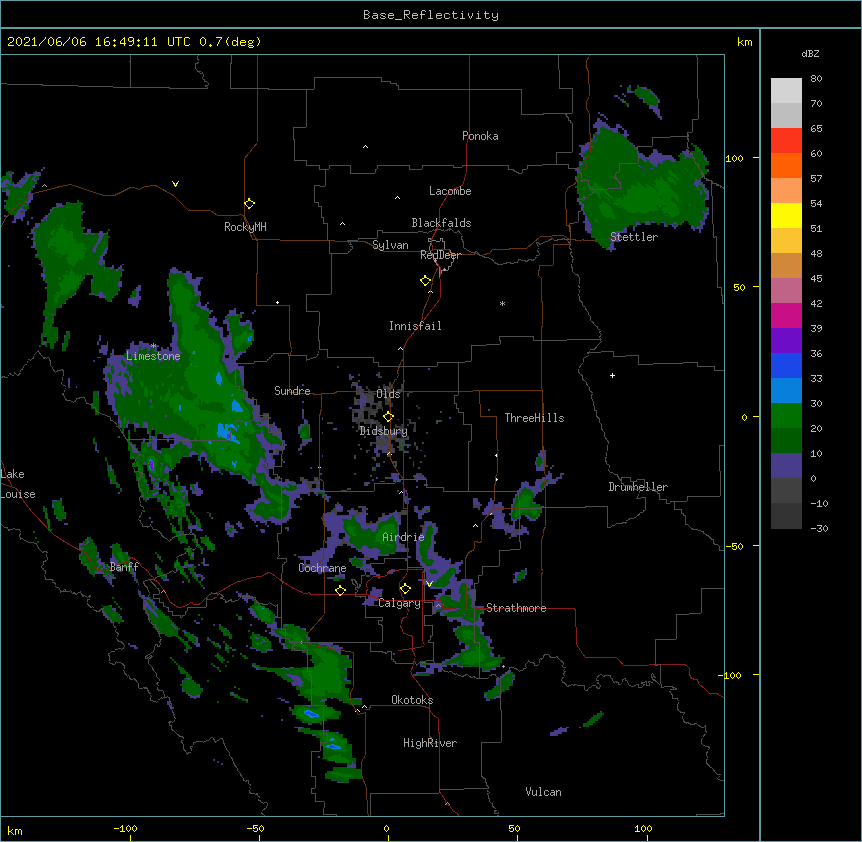Click the Blackfalds label
The width and height of the screenshot is (862, 842).
(441, 223)
